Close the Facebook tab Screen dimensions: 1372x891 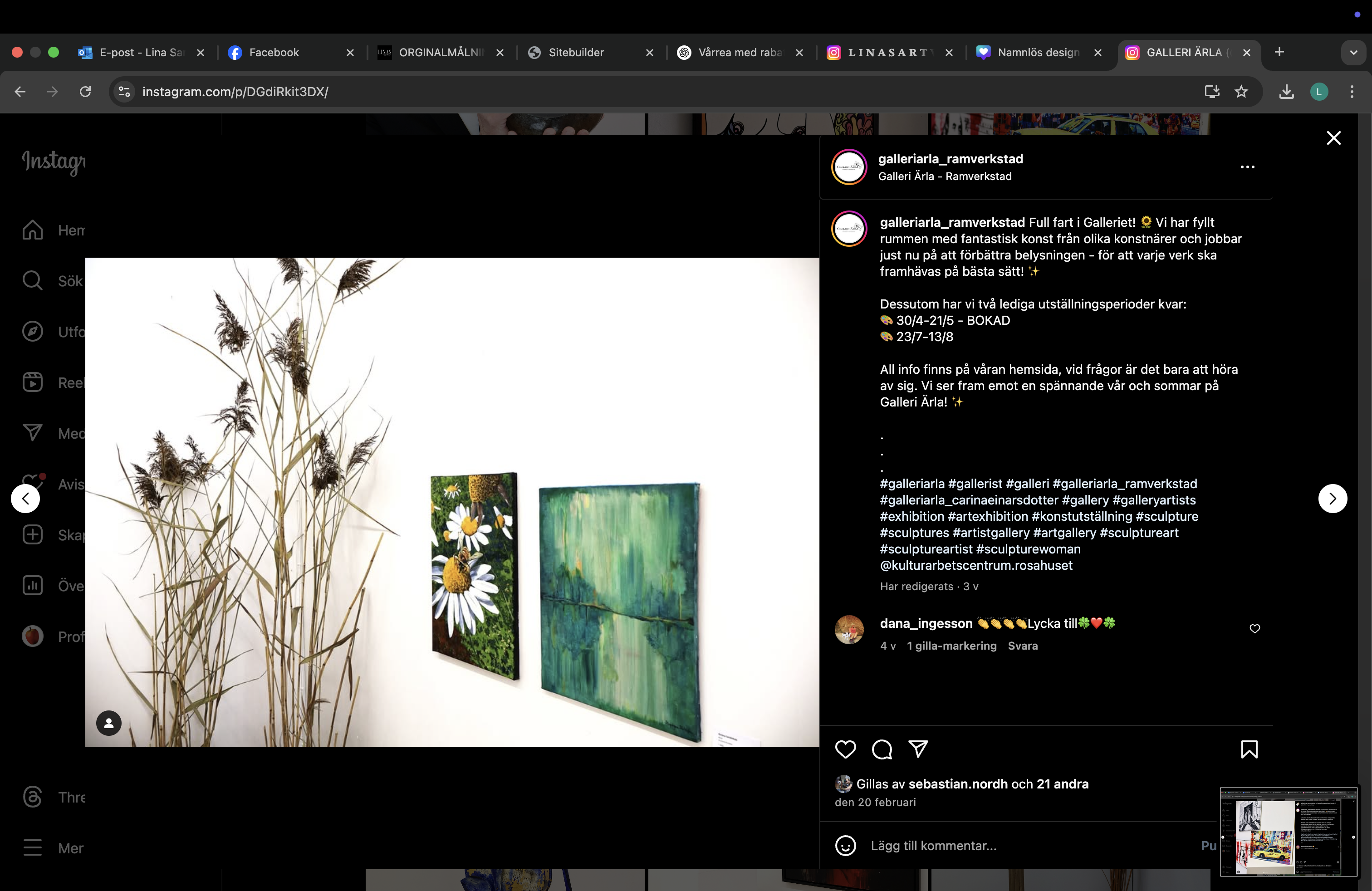pyautogui.click(x=350, y=53)
